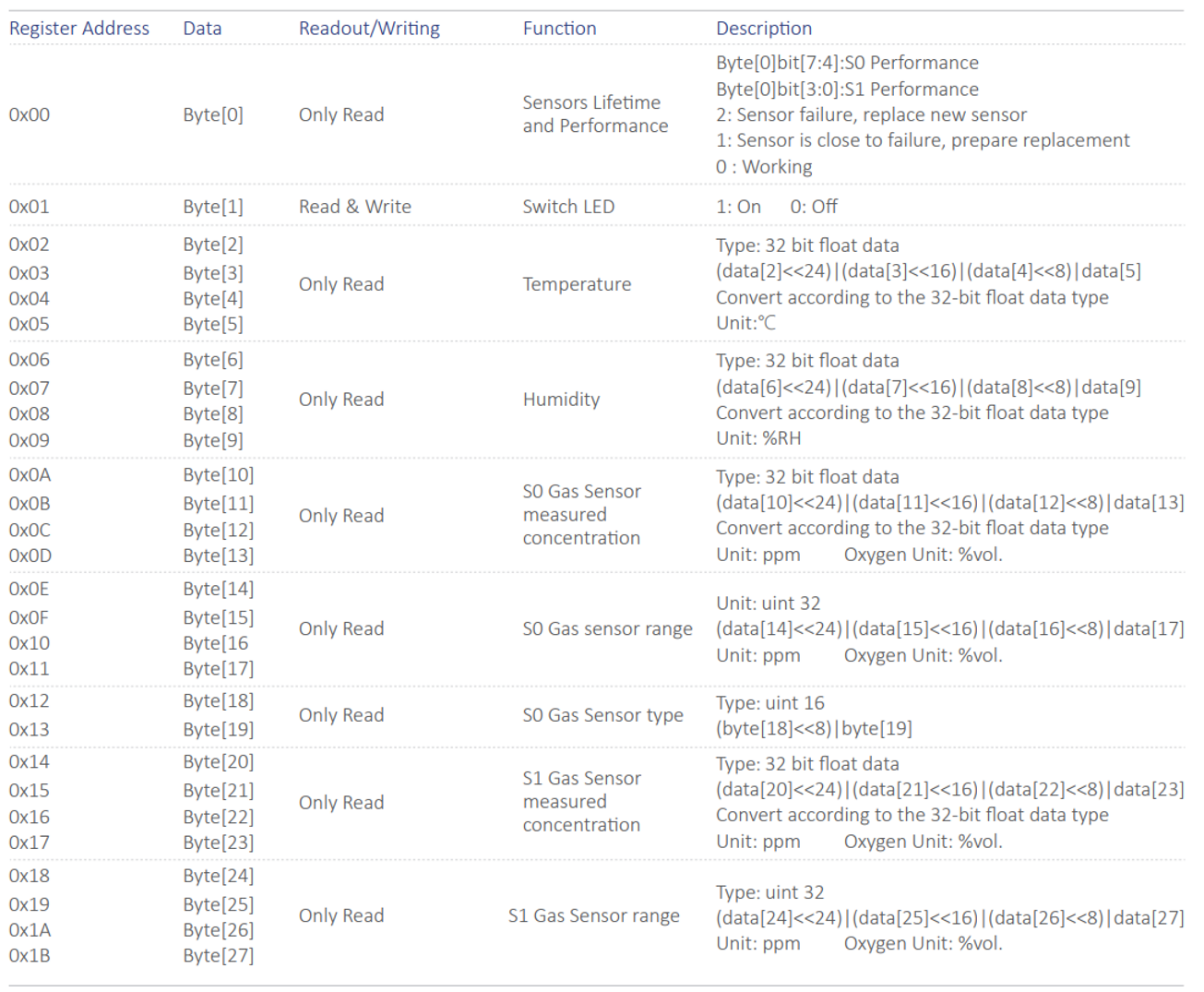
Task: Select the S1 Gas Sensor range text
Action: click(593, 915)
